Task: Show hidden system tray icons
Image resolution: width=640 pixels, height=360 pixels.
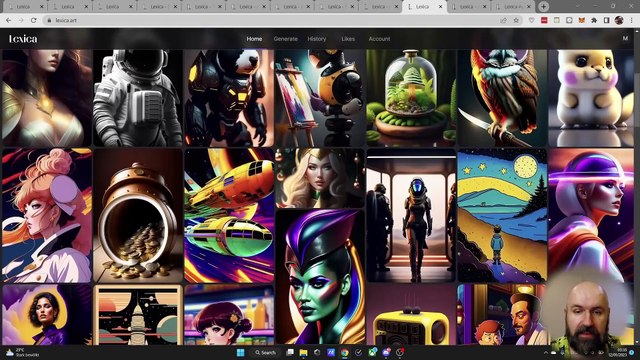Action: click(546, 352)
